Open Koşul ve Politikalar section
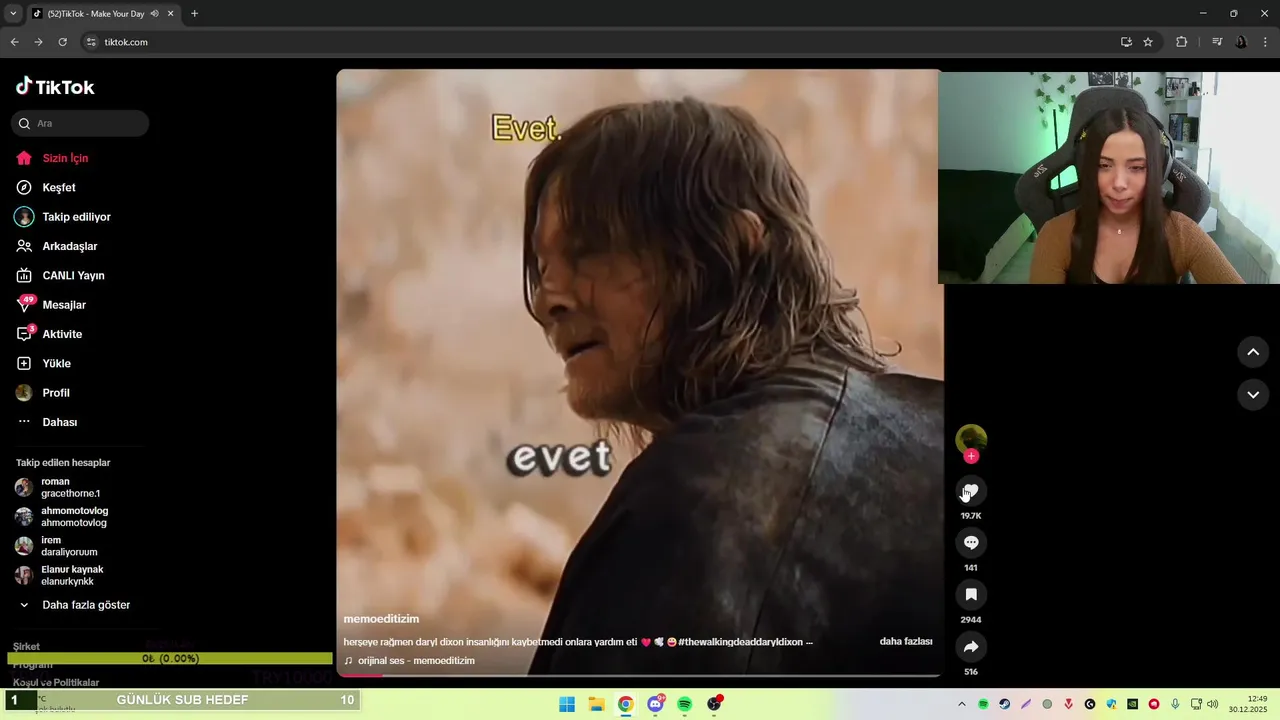 (x=56, y=682)
